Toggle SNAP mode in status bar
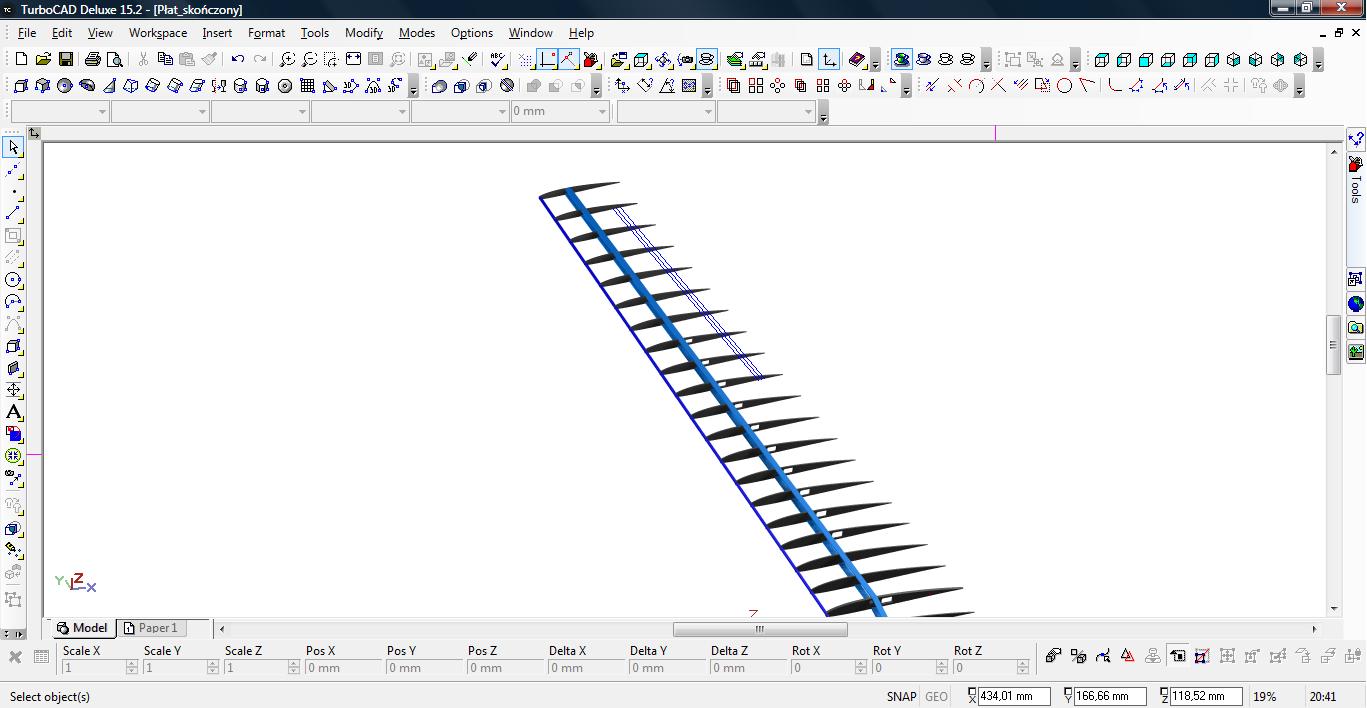 [x=901, y=697]
